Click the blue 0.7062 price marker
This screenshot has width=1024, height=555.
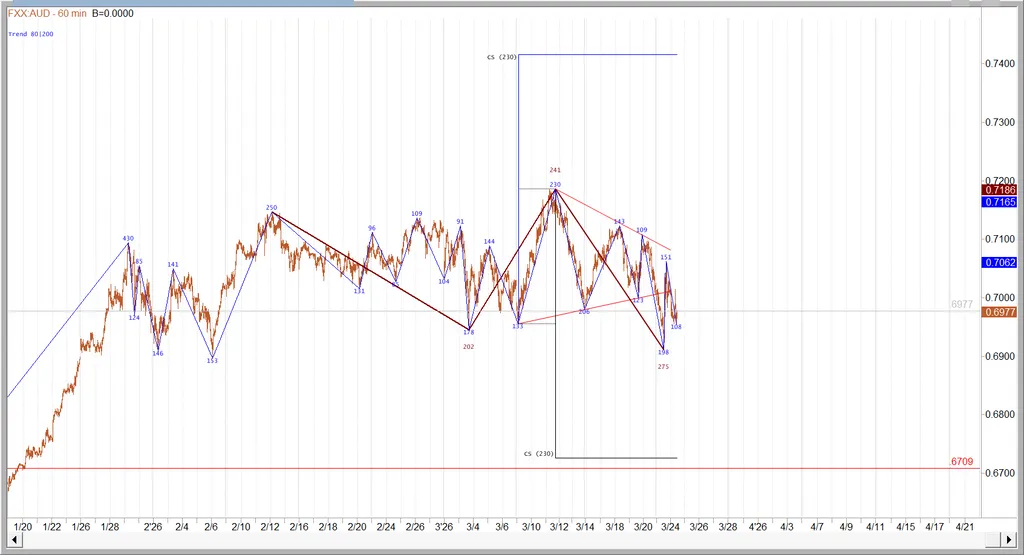pyautogui.click(x=1000, y=262)
